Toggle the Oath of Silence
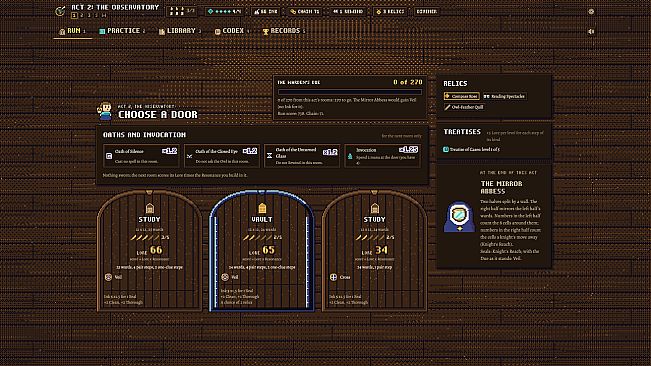Image resolution: width=651 pixels, height=366 pixels. [x=141, y=156]
